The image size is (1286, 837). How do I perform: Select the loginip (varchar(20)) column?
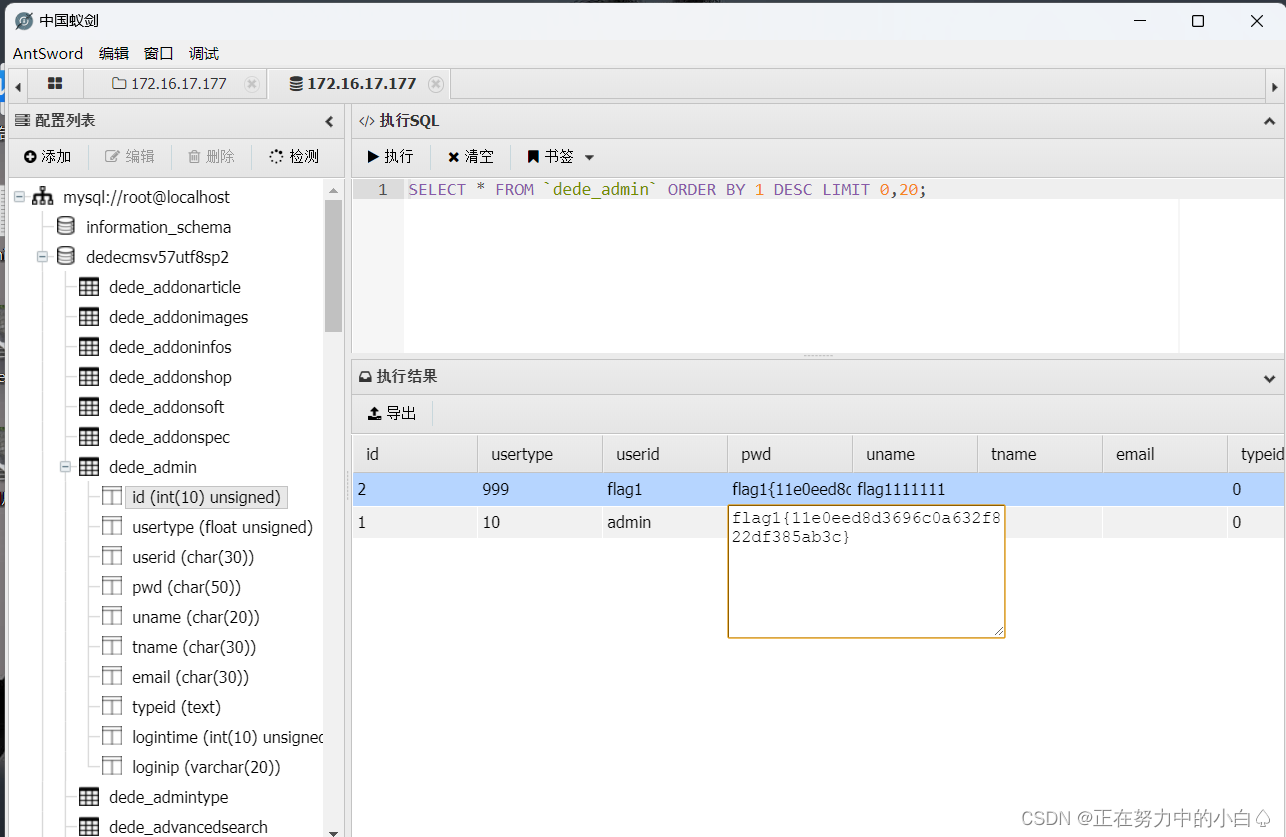point(206,767)
